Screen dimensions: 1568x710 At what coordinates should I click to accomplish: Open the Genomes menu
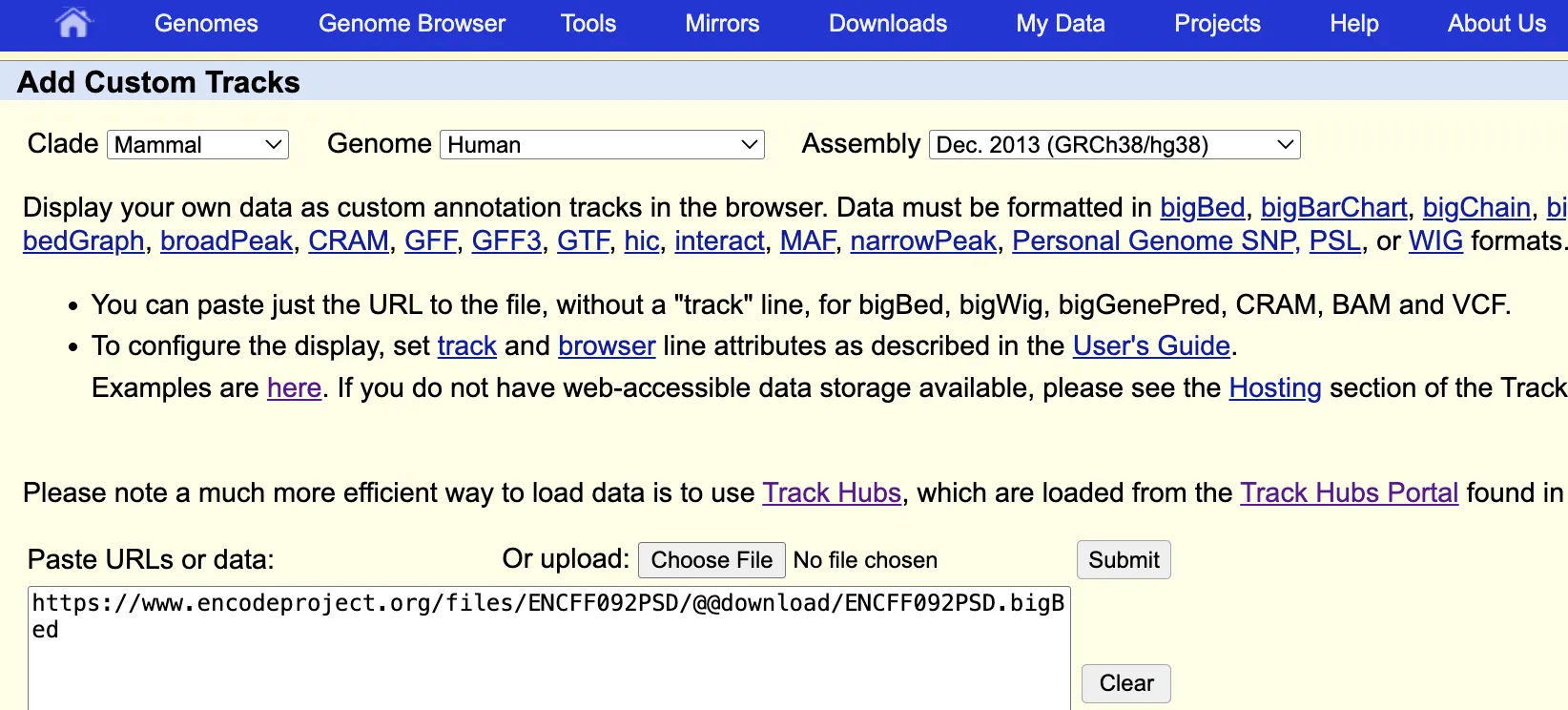tap(206, 24)
